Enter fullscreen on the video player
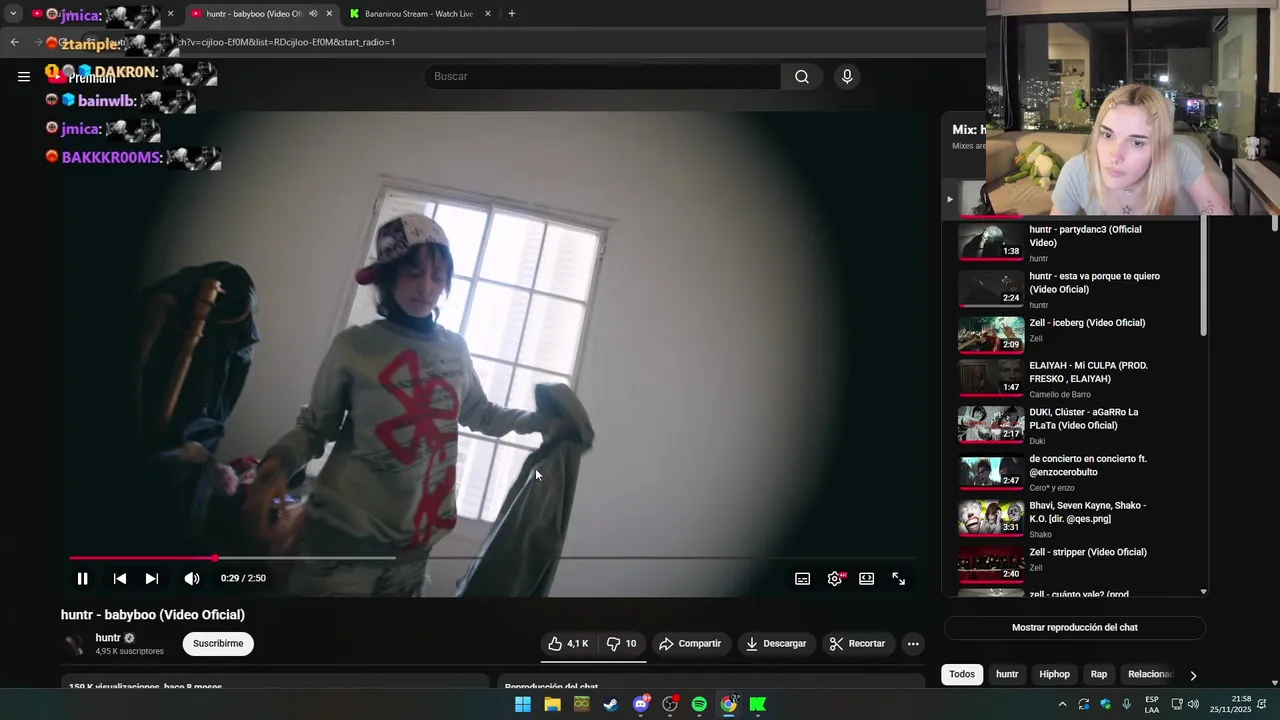This screenshot has width=1280, height=720. [899, 578]
